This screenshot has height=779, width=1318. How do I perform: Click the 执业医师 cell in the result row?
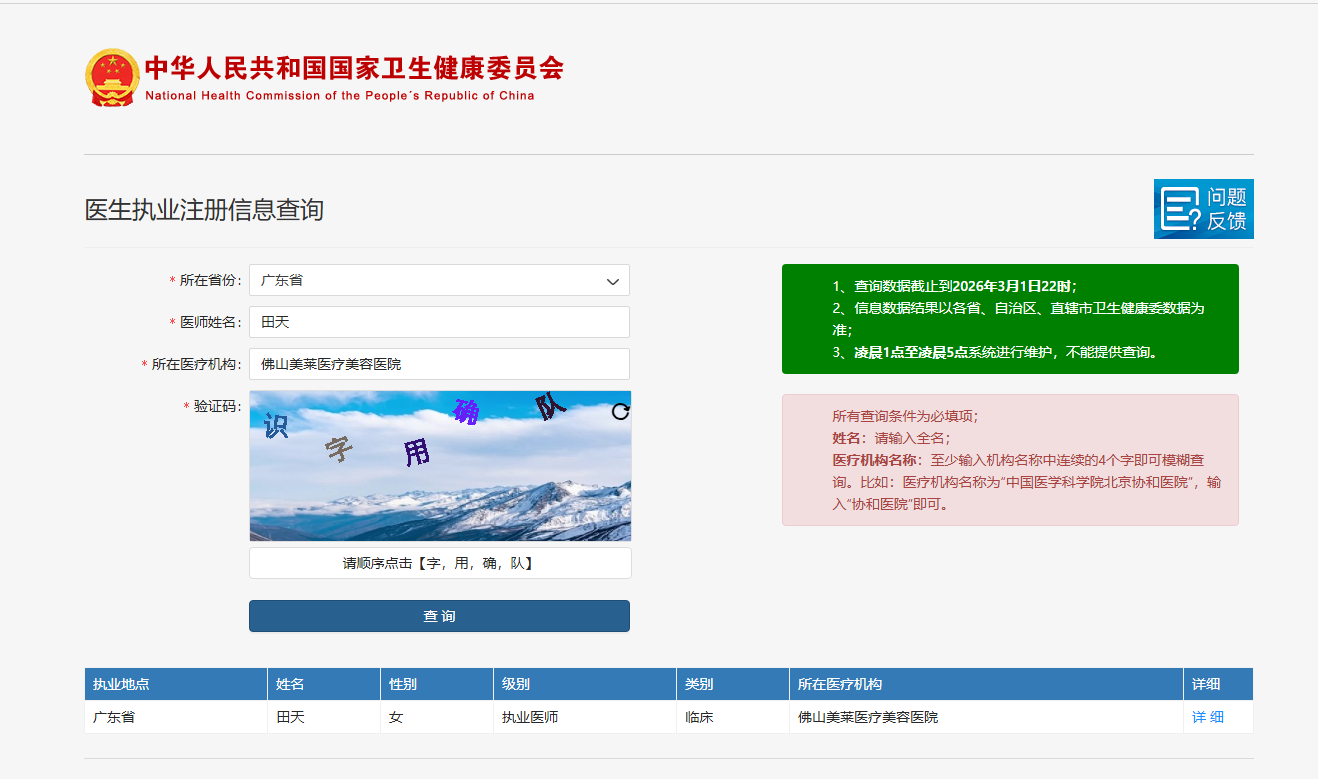[530, 717]
